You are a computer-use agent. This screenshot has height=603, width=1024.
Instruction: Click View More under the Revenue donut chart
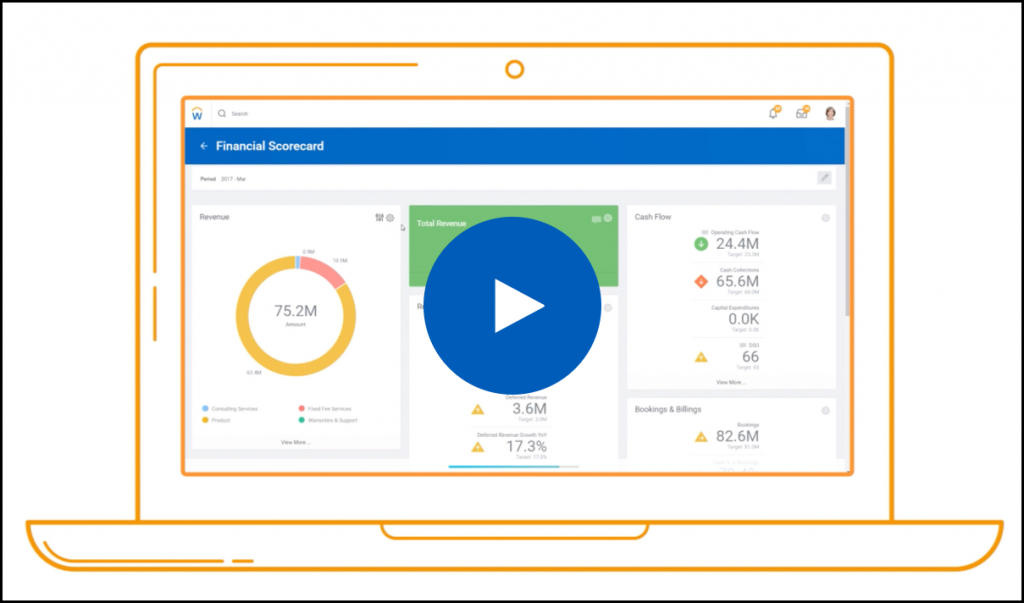[295, 442]
